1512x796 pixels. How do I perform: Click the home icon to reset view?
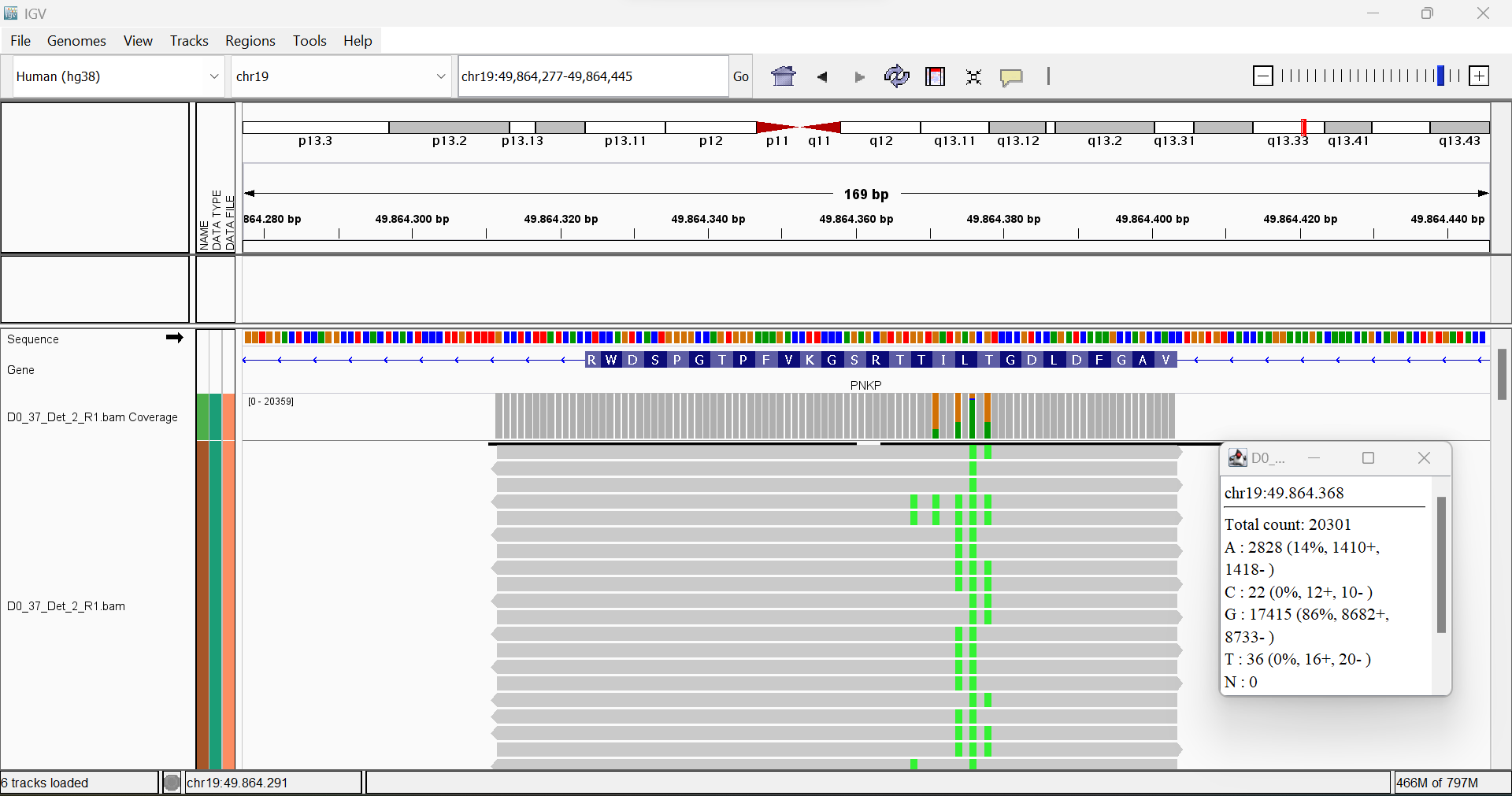point(784,76)
